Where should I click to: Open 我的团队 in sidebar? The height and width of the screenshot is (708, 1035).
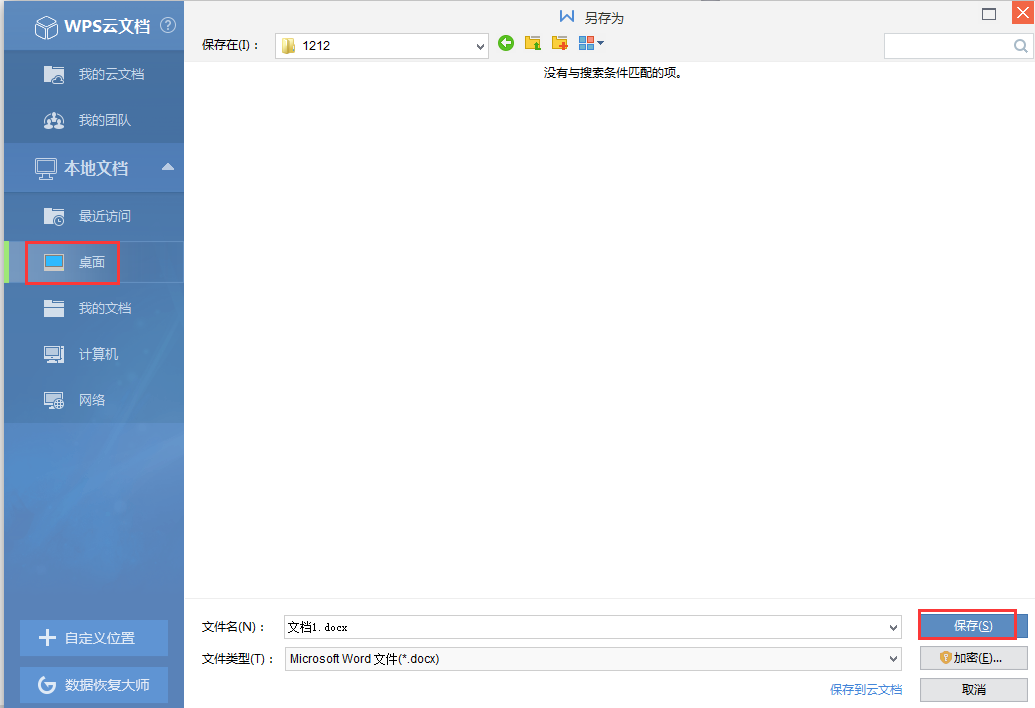104,120
